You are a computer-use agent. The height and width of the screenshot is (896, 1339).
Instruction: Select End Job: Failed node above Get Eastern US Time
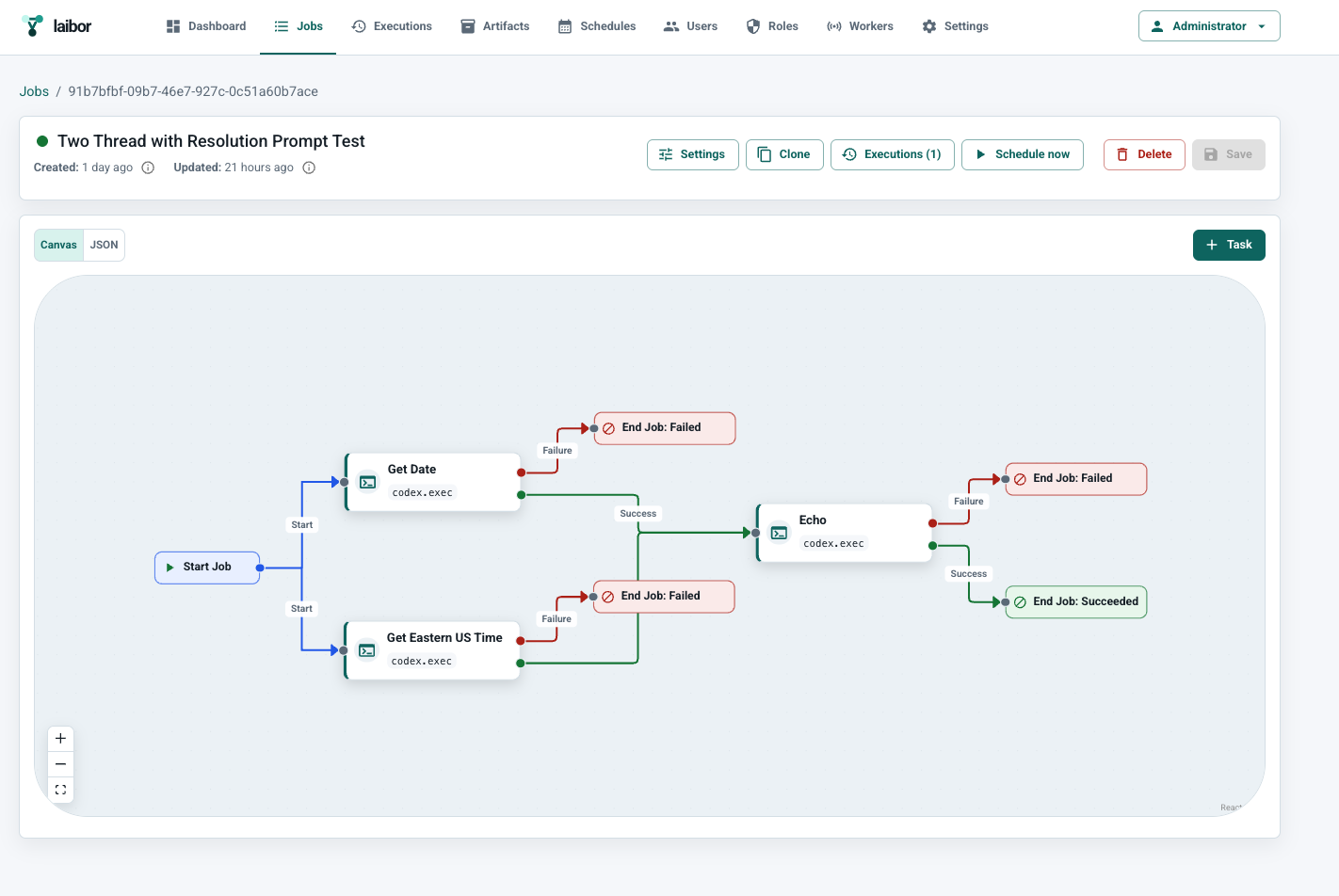click(x=664, y=597)
